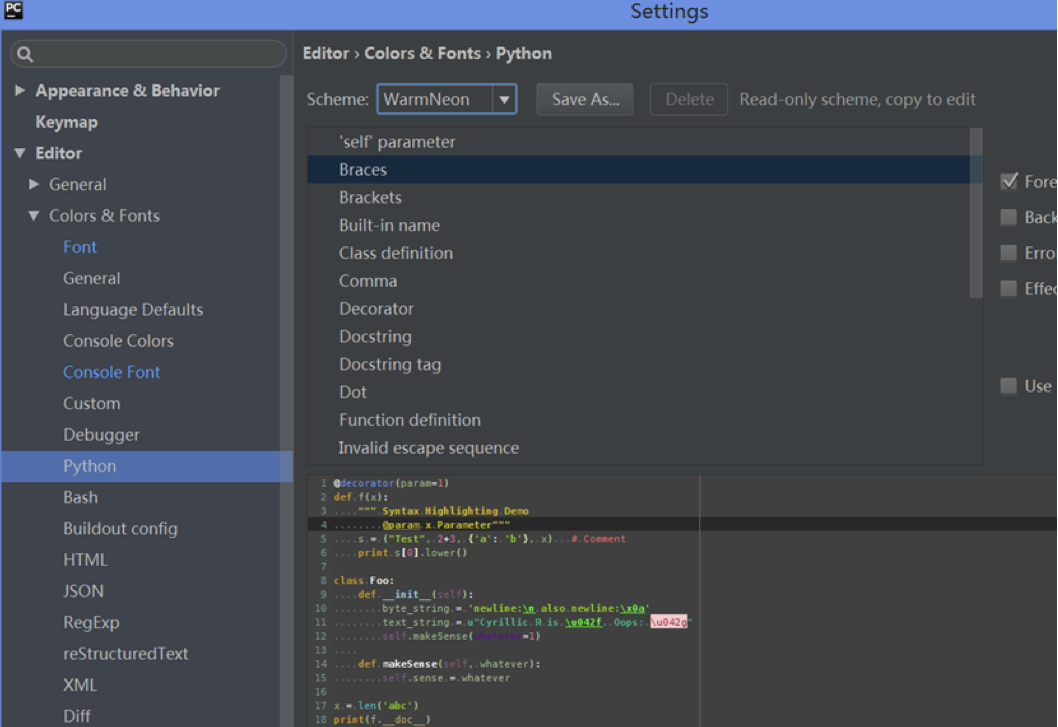Select Python in the settings tree
Viewport: 1058px width, 727px height.
pyautogui.click(x=146, y=466)
